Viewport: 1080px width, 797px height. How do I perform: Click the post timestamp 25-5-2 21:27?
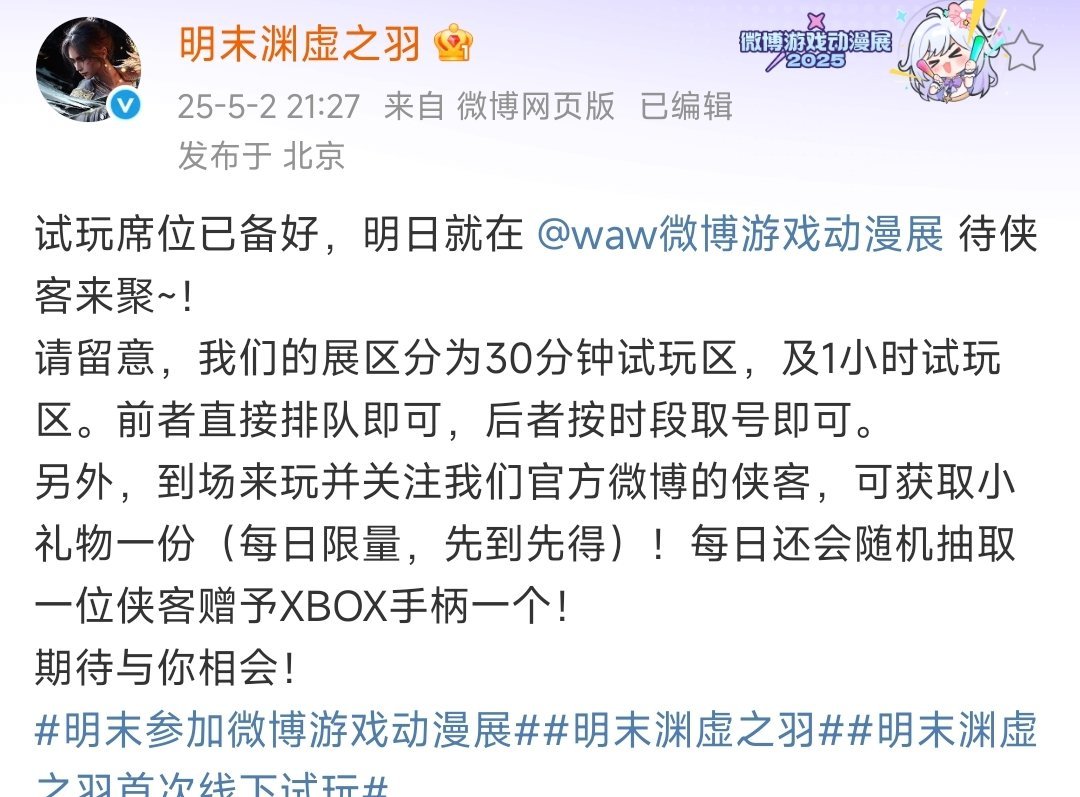[269, 107]
